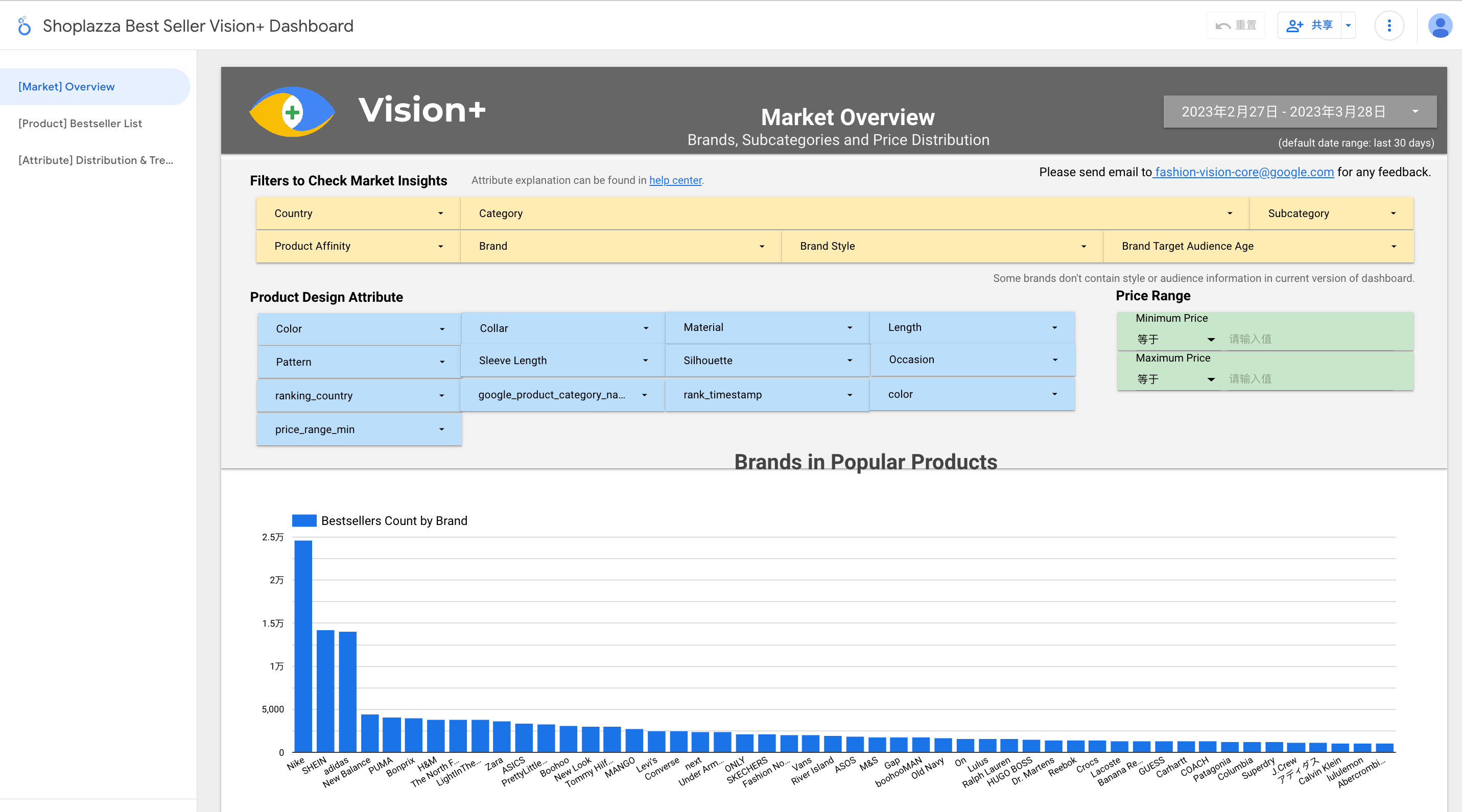Click the user account avatar
This screenshot has width=1462, height=812.
pyautogui.click(x=1440, y=26)
